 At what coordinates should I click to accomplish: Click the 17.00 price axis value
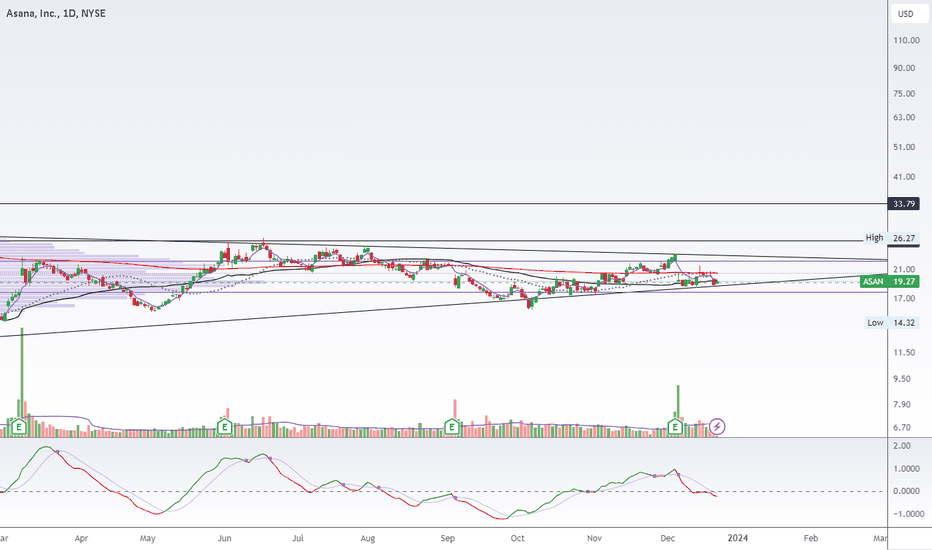(904, 298)
